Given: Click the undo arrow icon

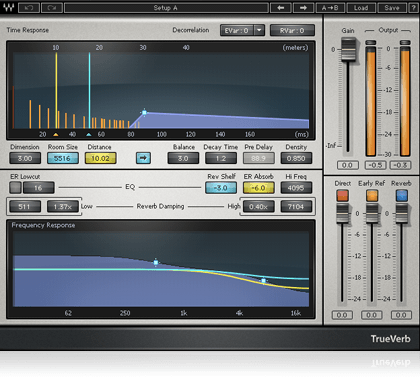Looking at the screenshot, I should click(29, 7).
